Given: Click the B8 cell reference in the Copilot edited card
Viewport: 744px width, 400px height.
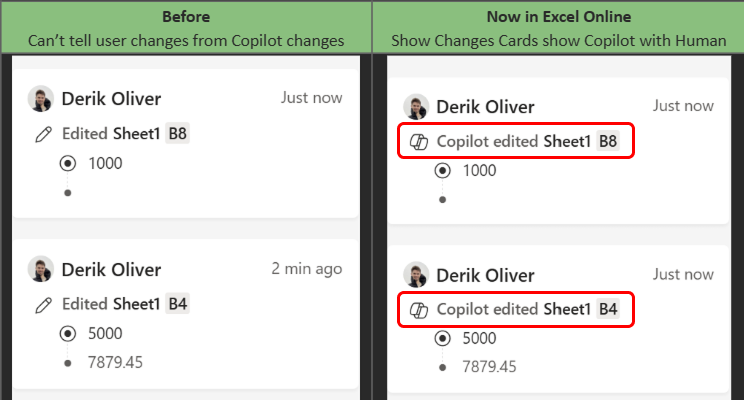Looking at the screenshot, I should [608, 141].
